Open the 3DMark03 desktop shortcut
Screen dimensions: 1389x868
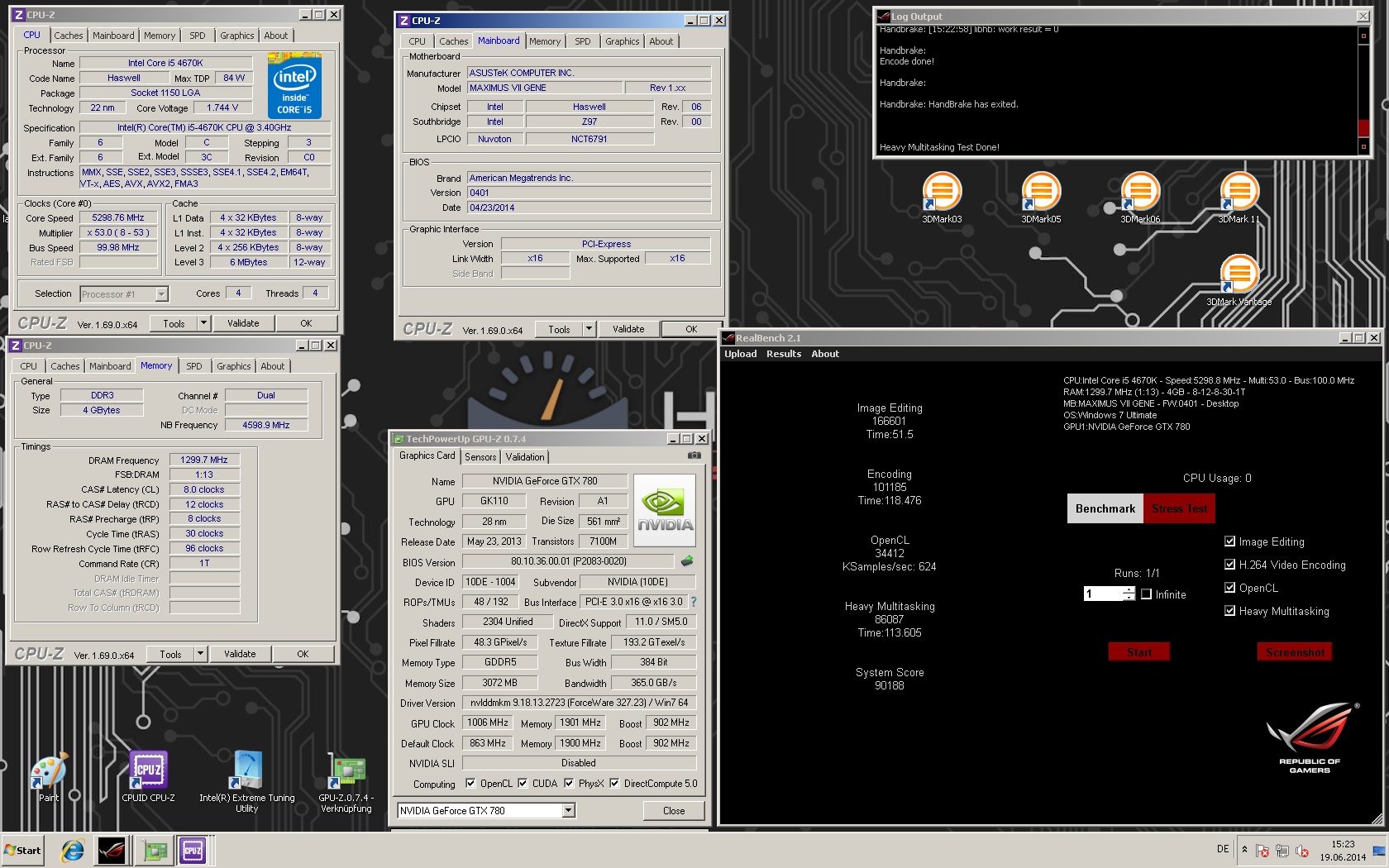coord(942,197)
